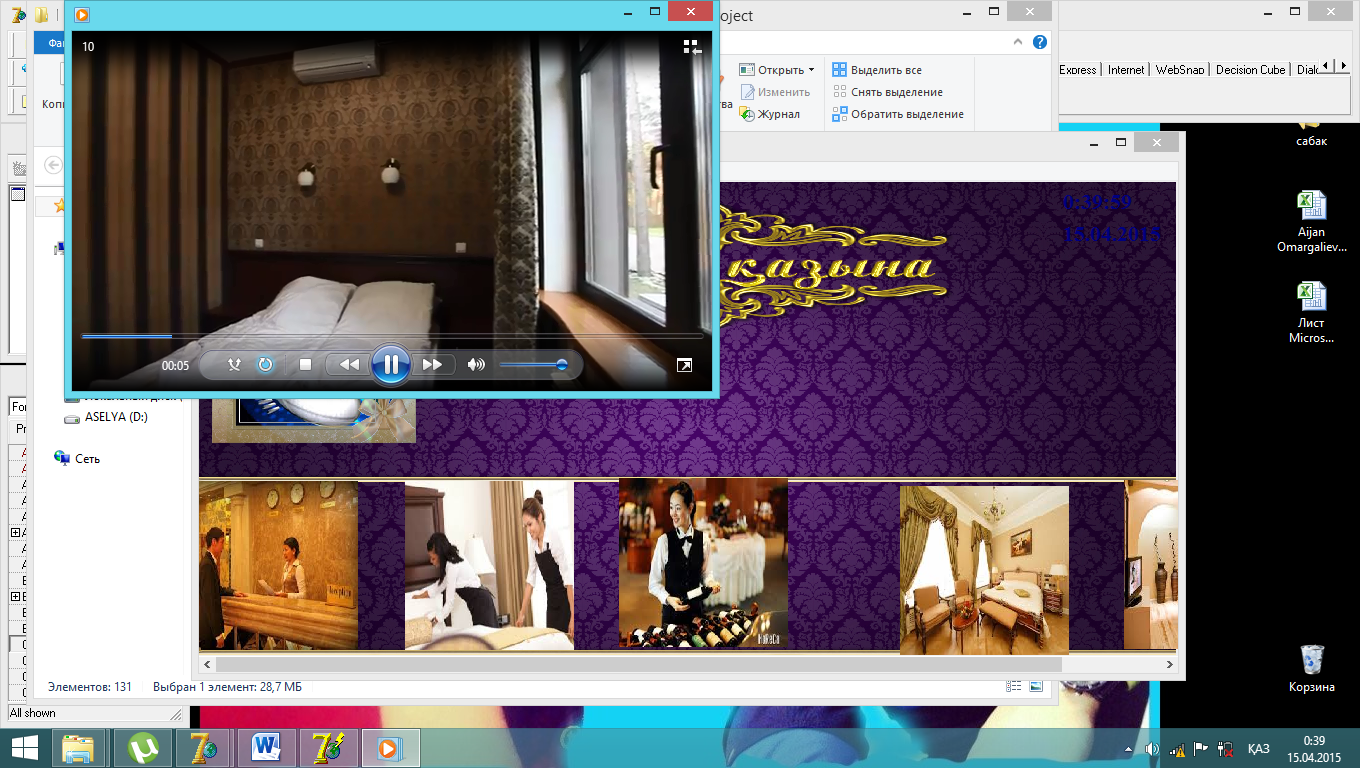This screenshot has width=1360, height=768.
Task: Click the luxury bedroom photo
Action: coord(984,570)
